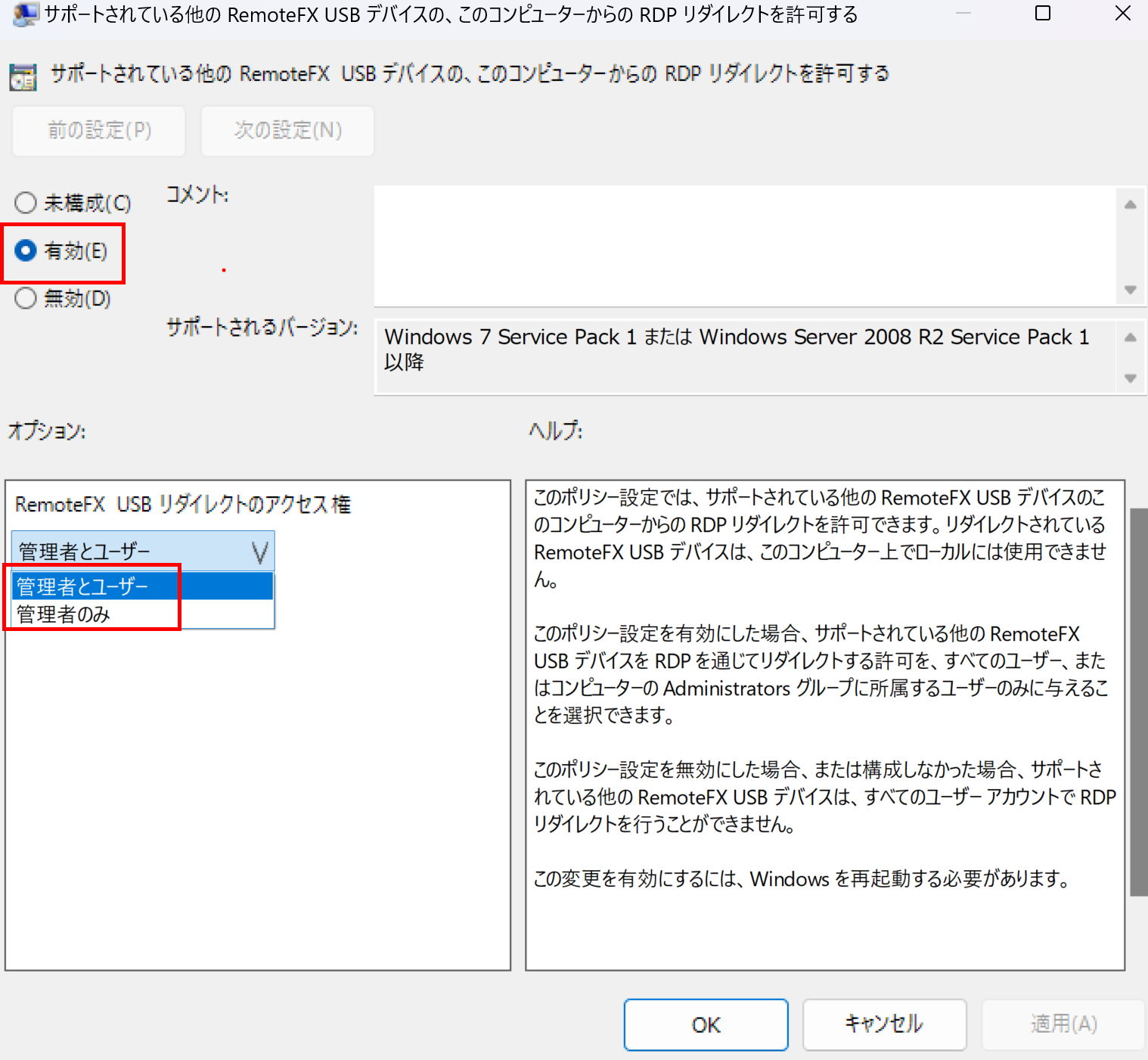Click the supported version scroll-down arrow
1148x1060 pixels.
(x=1131, y=378)
